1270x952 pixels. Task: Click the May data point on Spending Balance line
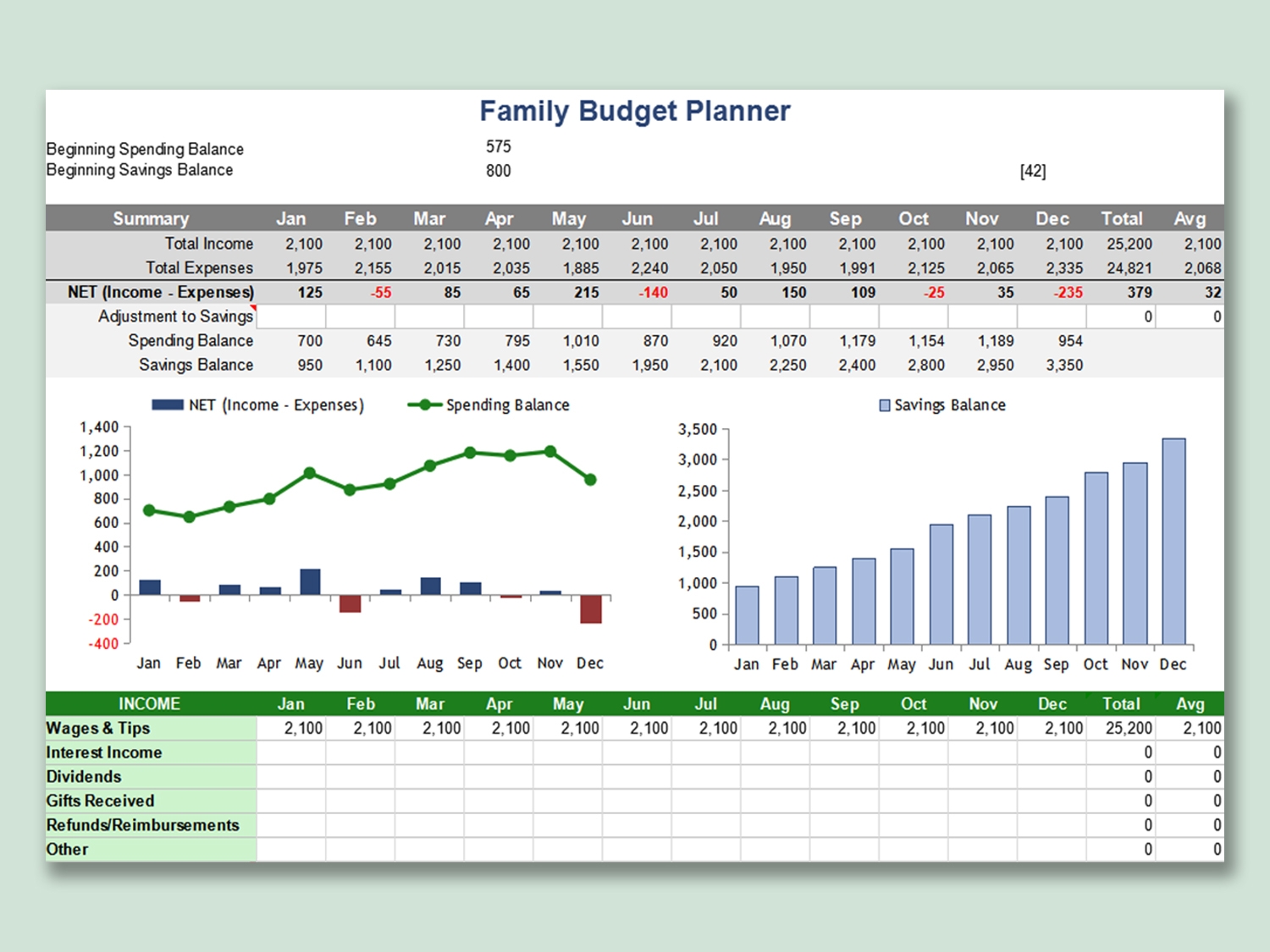[x=310, y=473]
